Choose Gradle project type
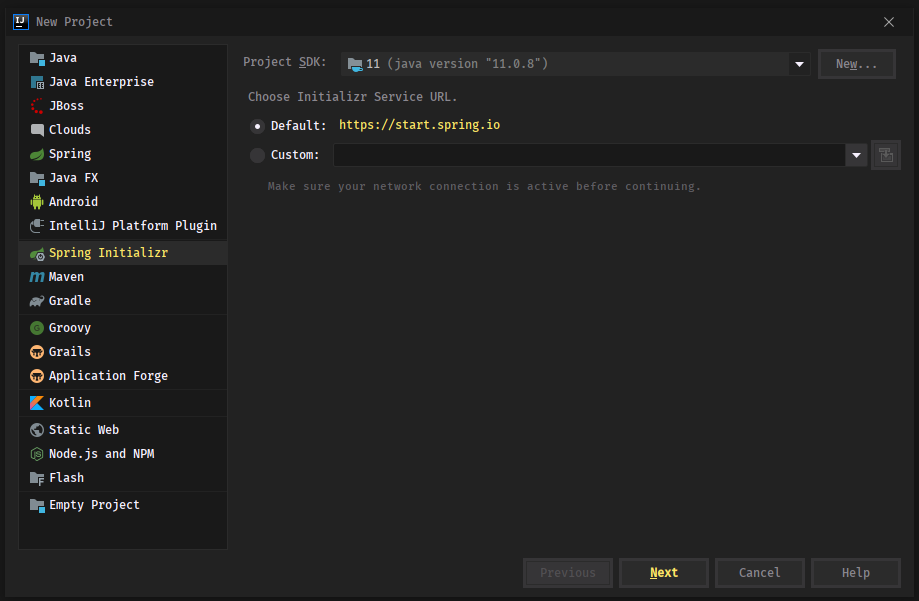Viewport: 919px width, 601px height. 123,301
